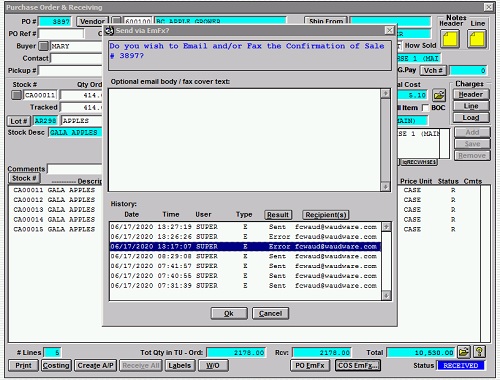
Task: Click the Buyer field MARY
Action: 76,46
